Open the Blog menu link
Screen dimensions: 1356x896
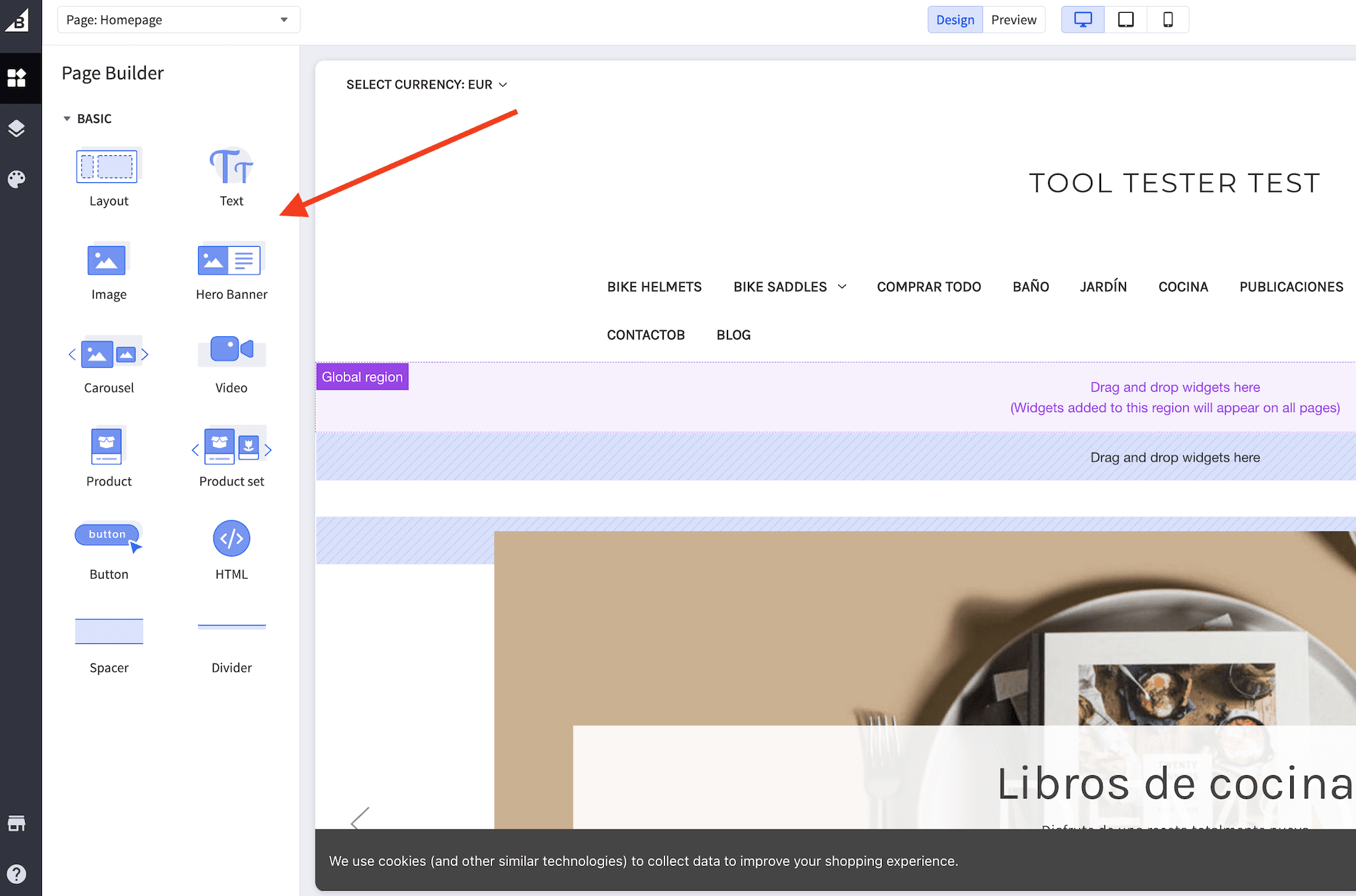[734, 335]
